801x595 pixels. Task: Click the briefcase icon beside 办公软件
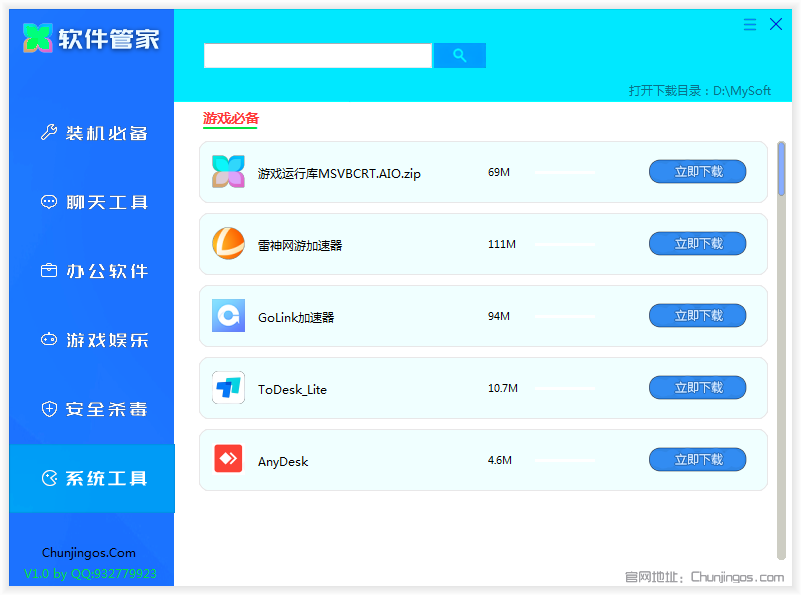click(49, 270)
